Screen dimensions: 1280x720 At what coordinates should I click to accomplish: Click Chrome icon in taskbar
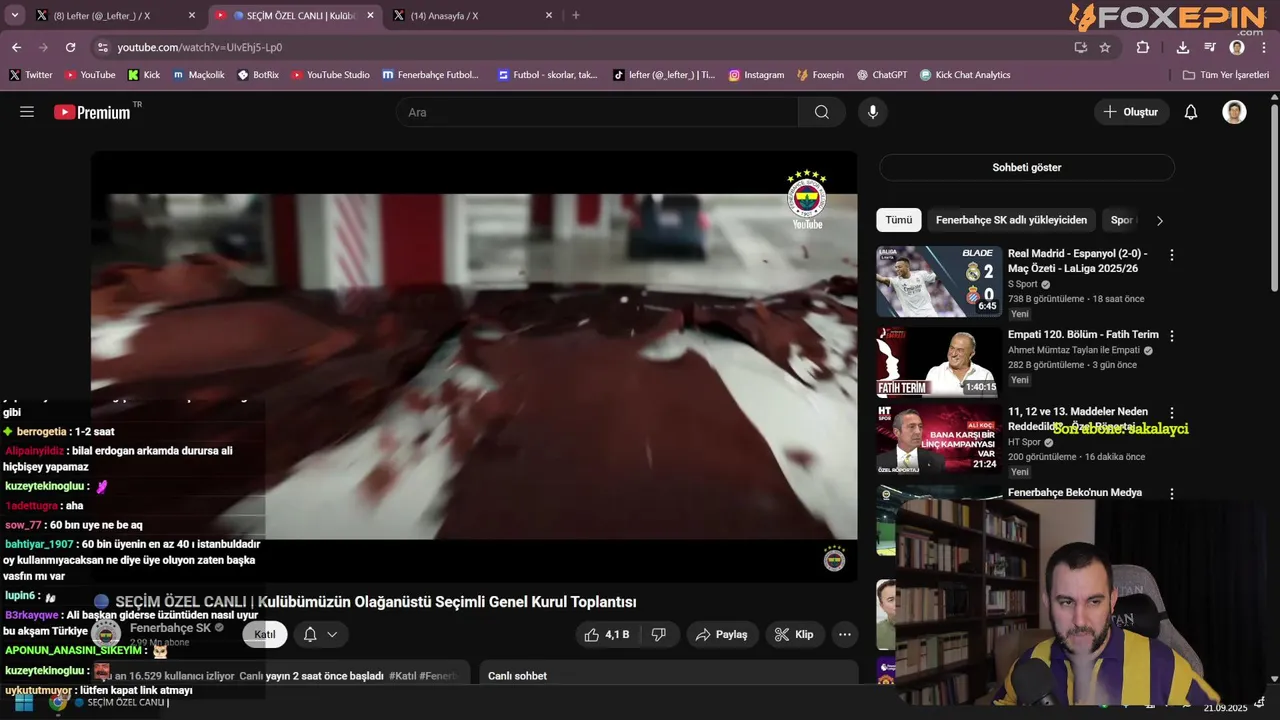tap(58, 702)
